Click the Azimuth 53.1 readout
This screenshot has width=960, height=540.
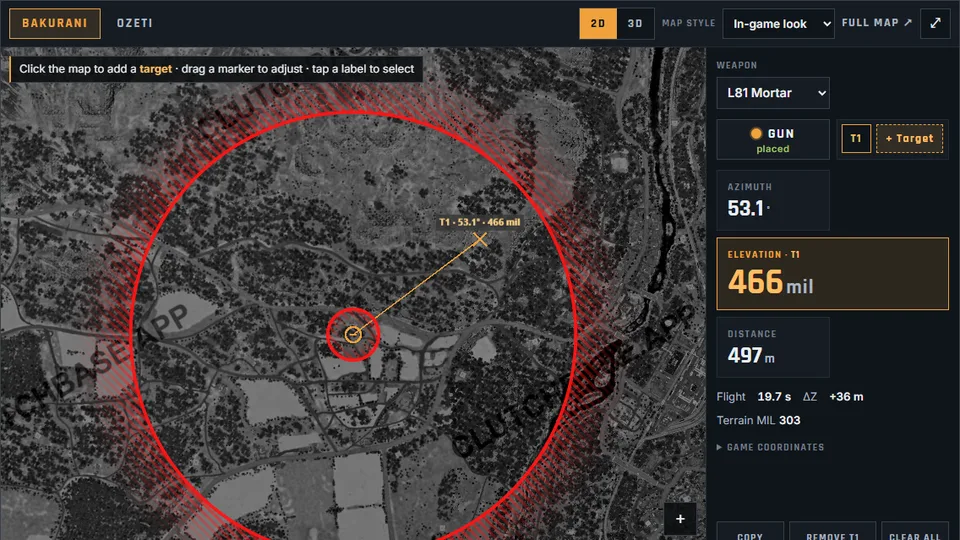(773, 200)
